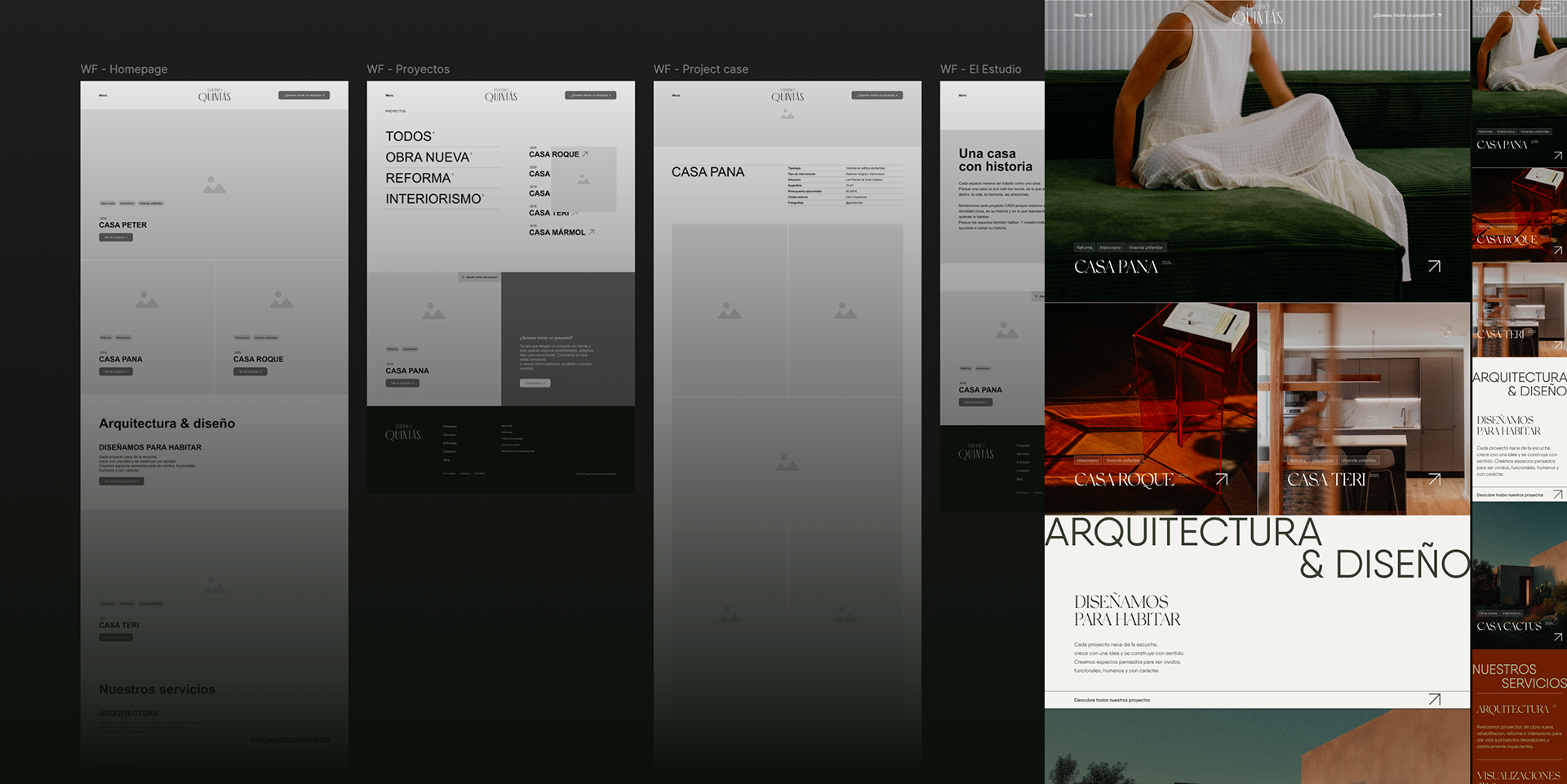The height and width of the screenshot is (784, 1567).
Task: Click the Quintás logo in Proyectos wireframe footer
Action: [403, 433]
